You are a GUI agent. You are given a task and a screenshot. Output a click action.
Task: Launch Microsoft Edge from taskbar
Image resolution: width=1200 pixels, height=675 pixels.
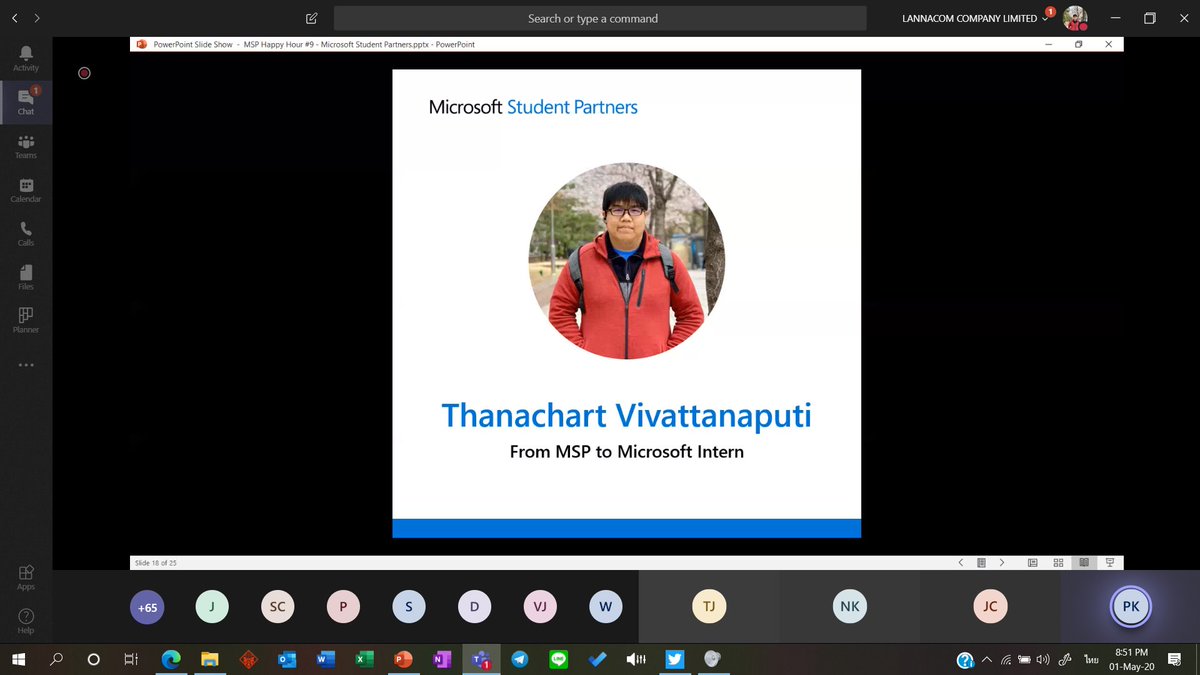point(171,659)
